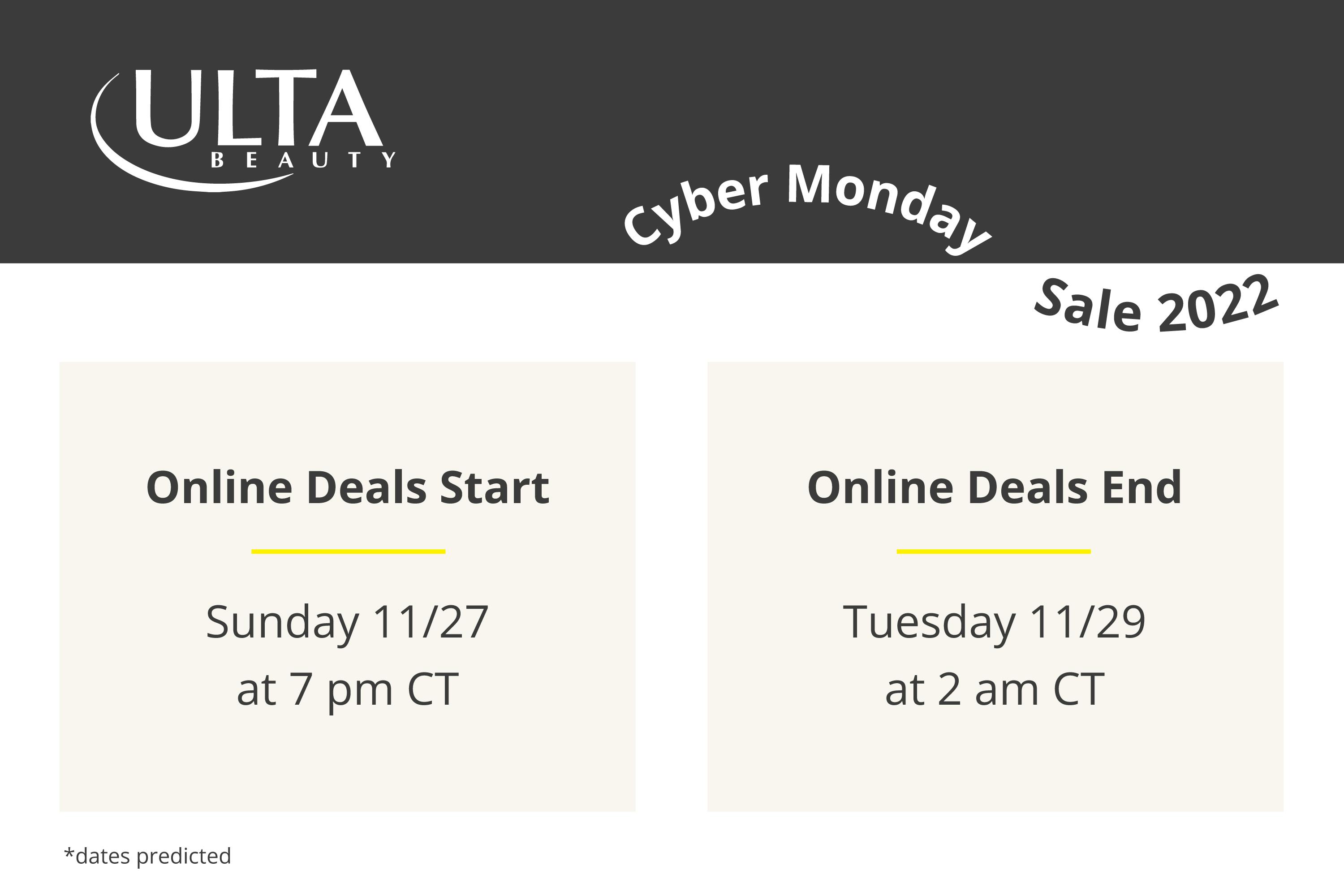Select the Online Deals End heading
The width and height of the screenshot is (1344, 896).
(x=994, y=487)
